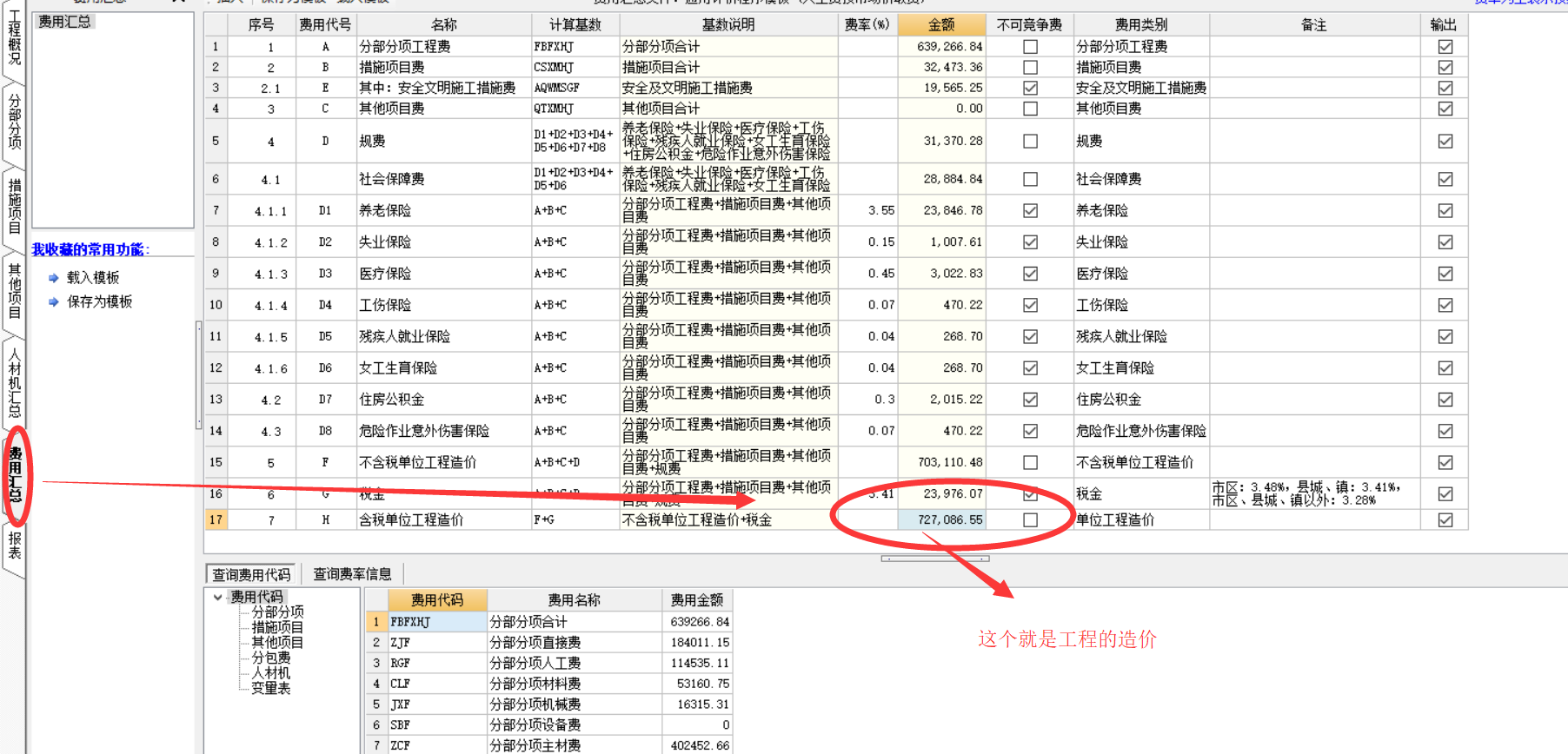Open the 查询费用代码 tab
Image resolution: width=1568 pixels, height=754 pixels.
[x=251, y=574]
